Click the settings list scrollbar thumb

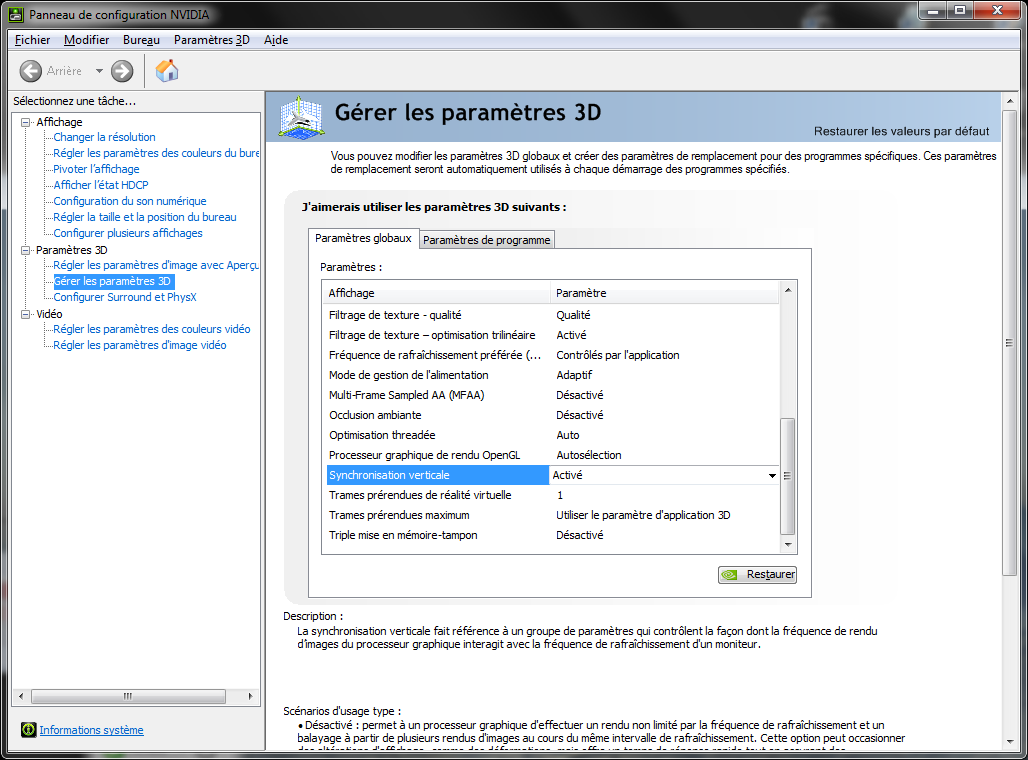tap(788, 476)
